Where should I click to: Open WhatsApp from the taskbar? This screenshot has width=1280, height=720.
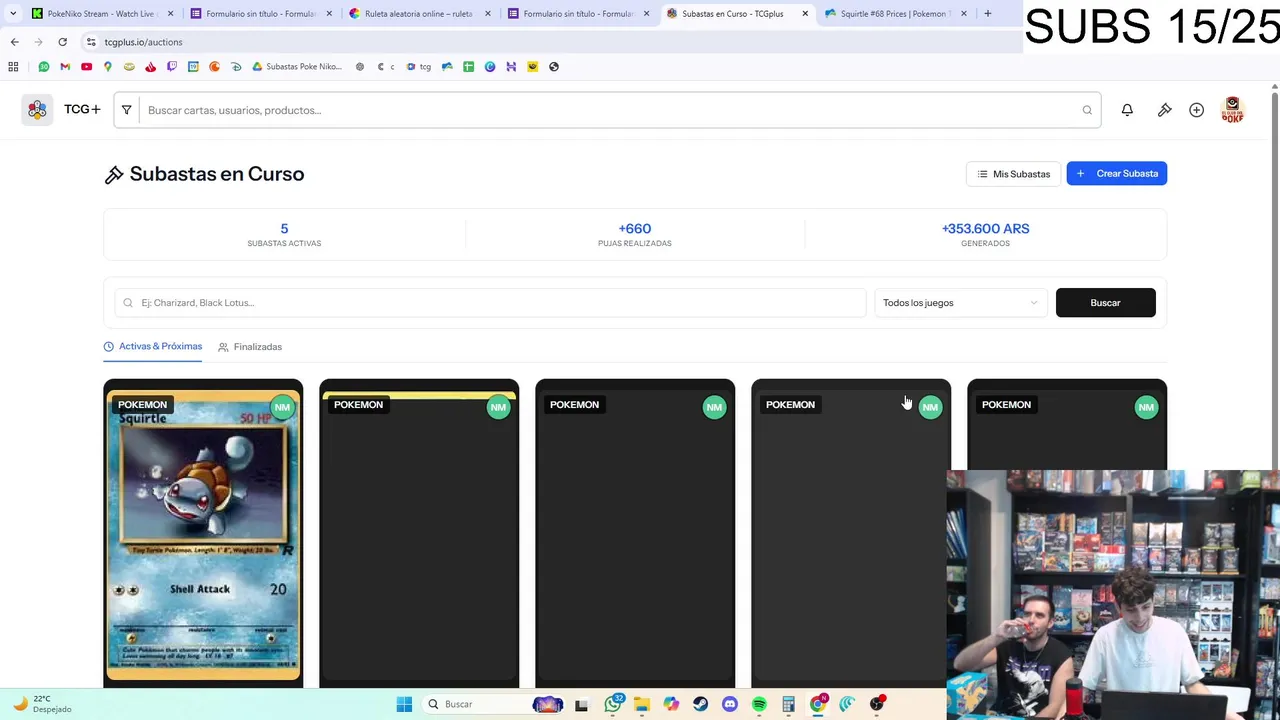(612, 704)
